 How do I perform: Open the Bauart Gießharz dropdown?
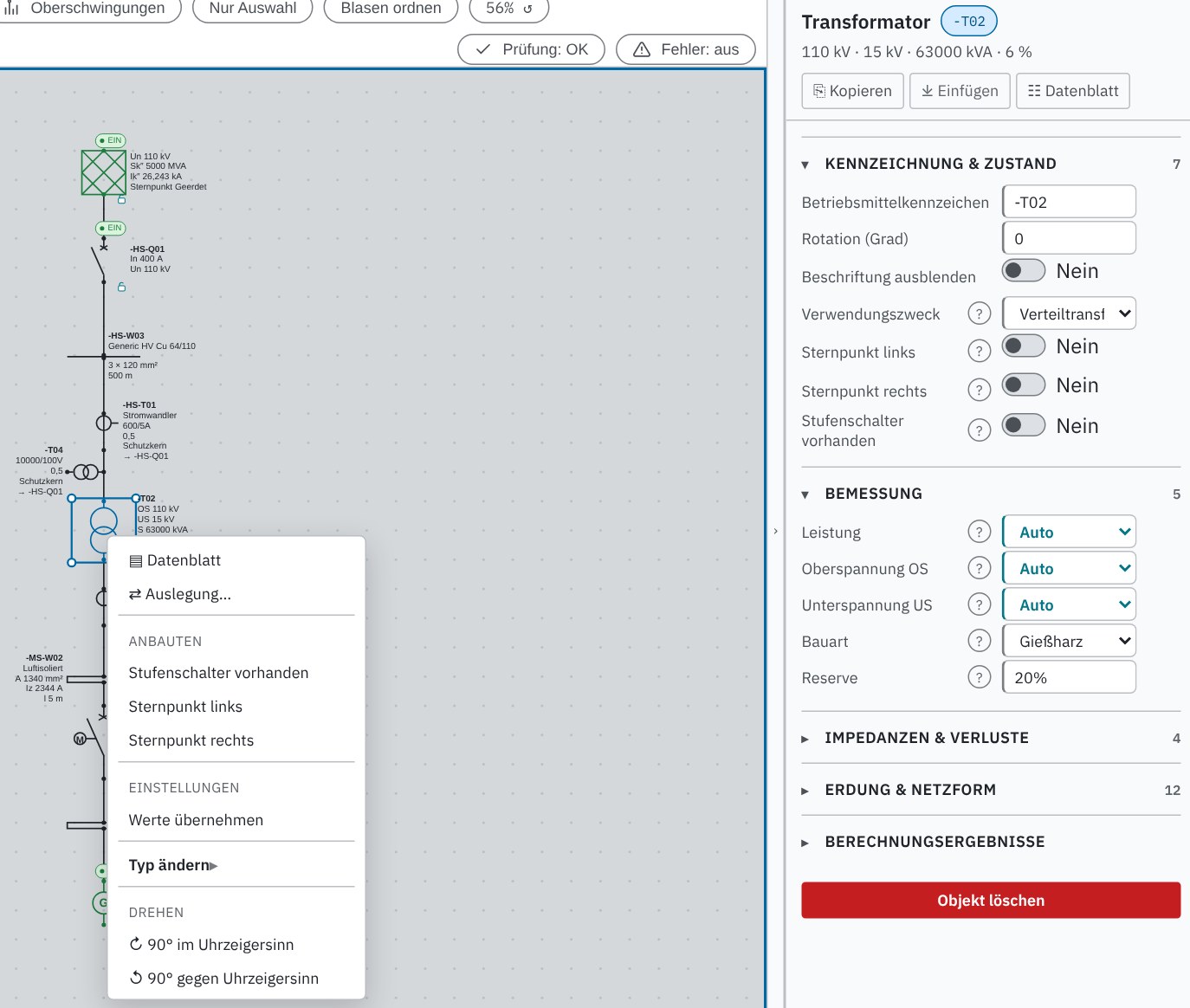tap(1069, 641)
